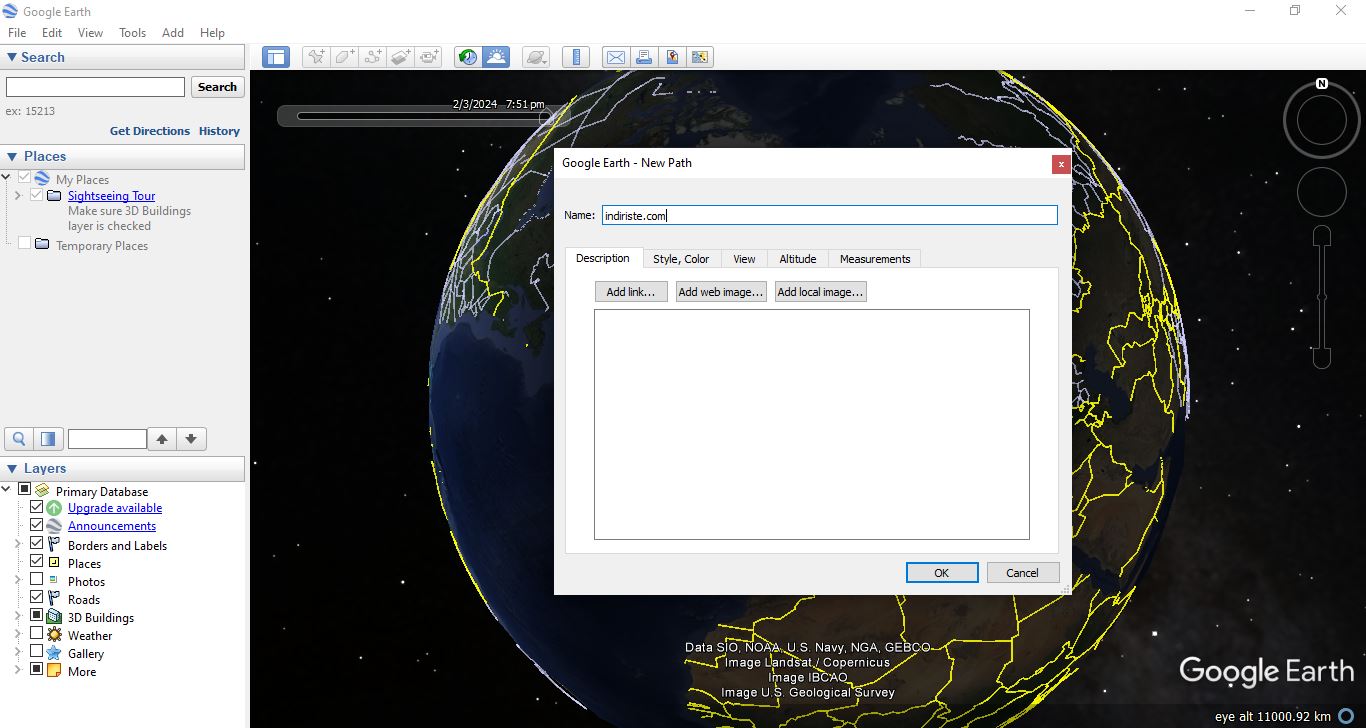This screenshot has height=728, width=1366.
Task: Click the Name field in New Path dialog
Action: tap(829, 215)
